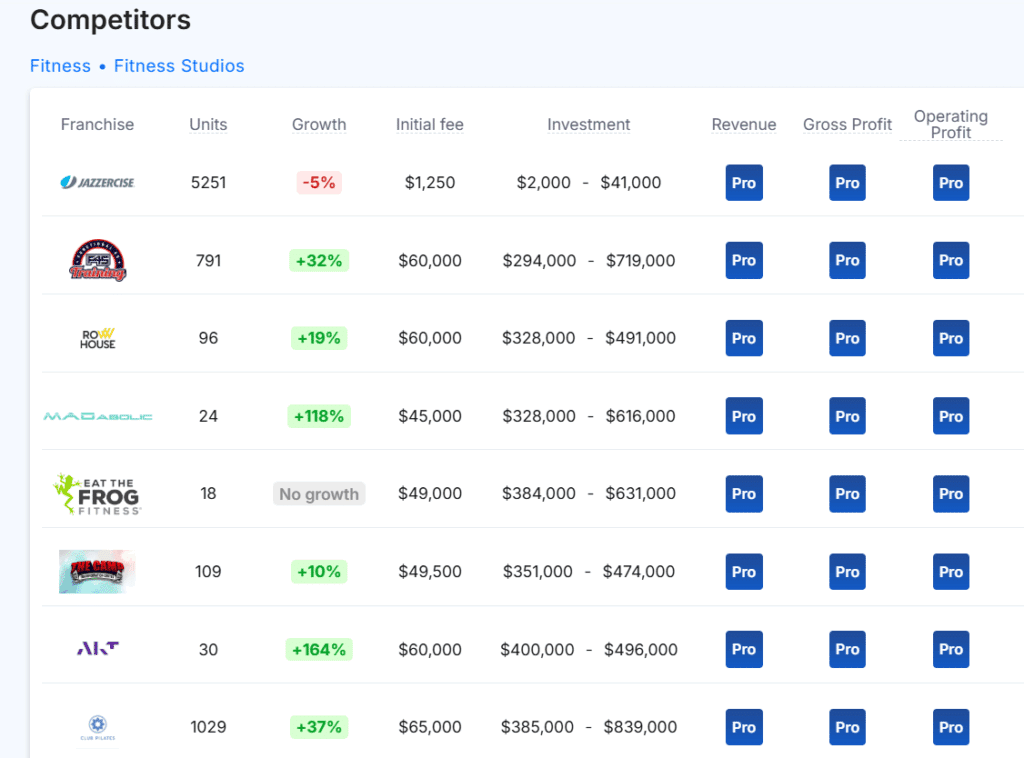Unlock Jazzercise Operating Profit Pro button
Screen dimensions: 1024x758
951,183
